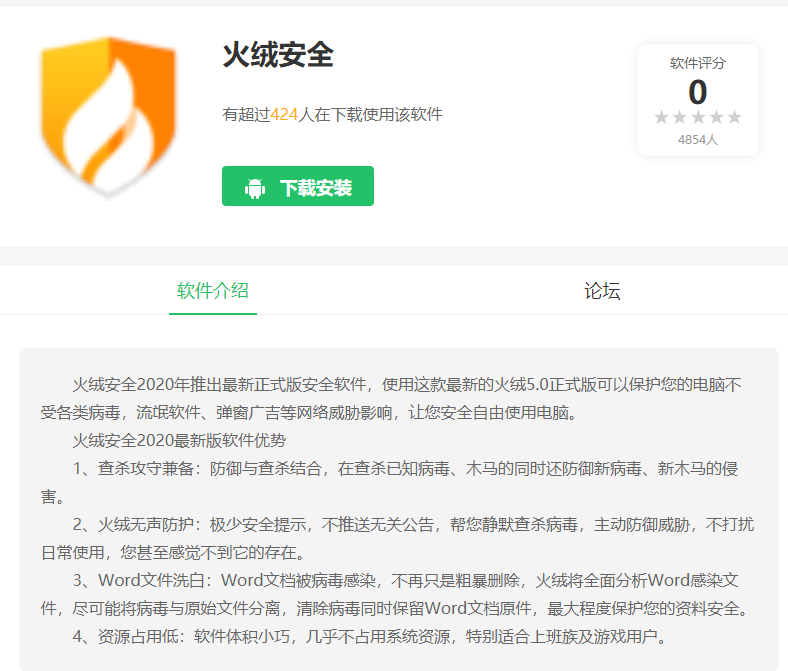Open the 软件介绍 tab
Viewport: 788px width, 671px height.
click(x=213, y=291)
